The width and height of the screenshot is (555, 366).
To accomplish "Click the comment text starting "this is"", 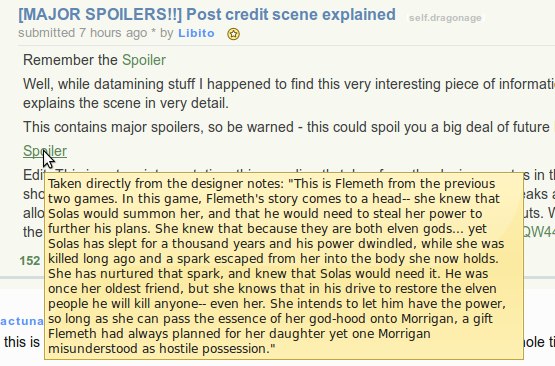I will (22, 342).
